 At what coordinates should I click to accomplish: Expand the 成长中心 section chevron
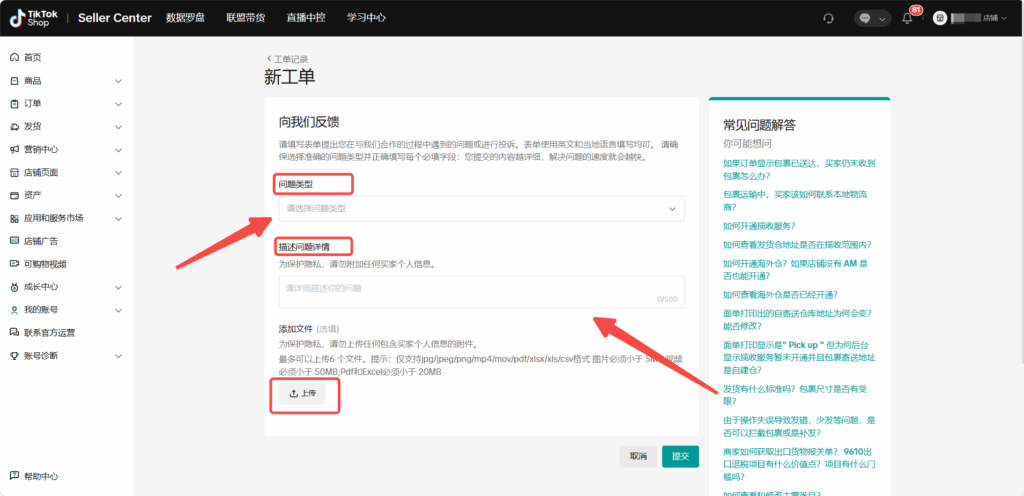118,287
